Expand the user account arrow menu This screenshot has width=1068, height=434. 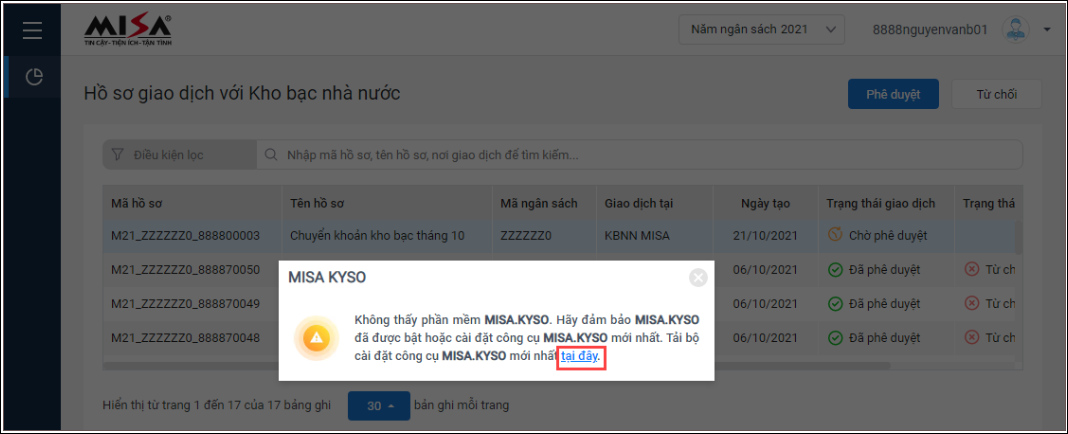click(1047, 30)
